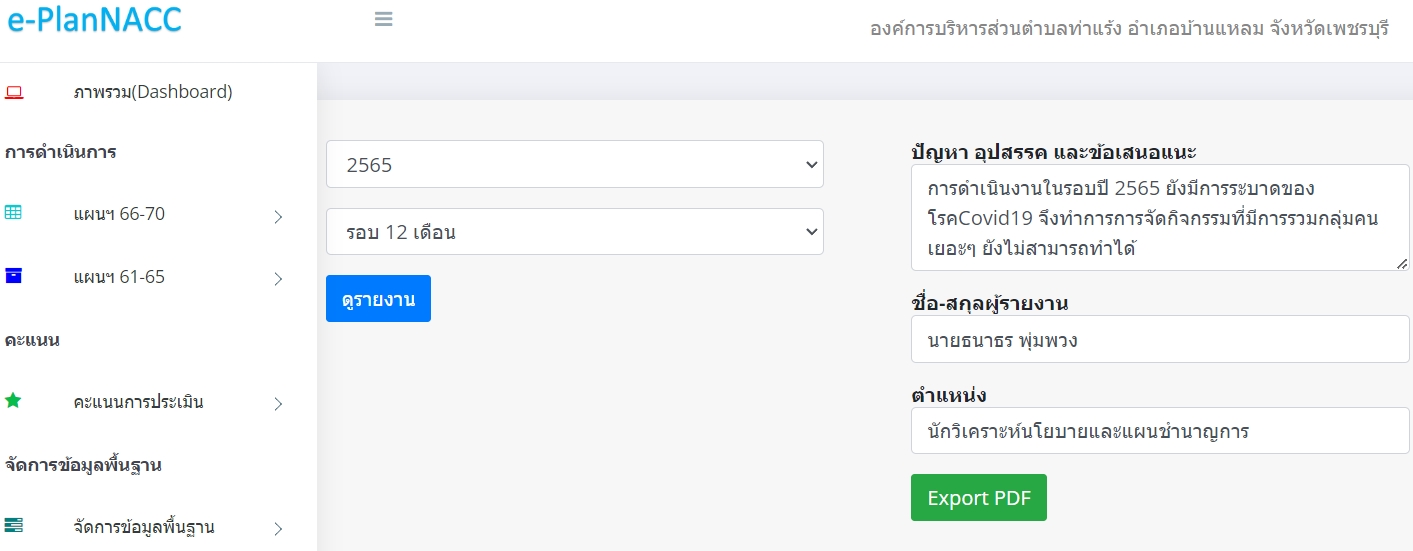The height and width of the screenshot is (551, 1413).
Task: Click the e-PlanNACC logo
Action: click(94, 20)
